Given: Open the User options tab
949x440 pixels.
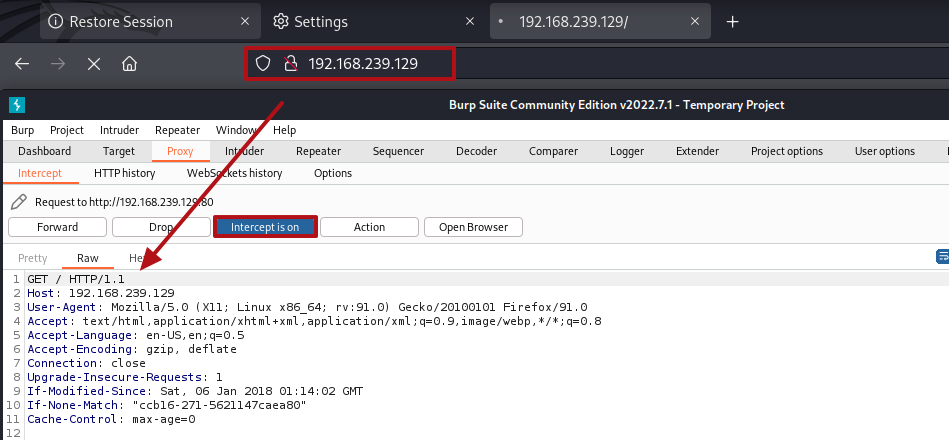Looking at the screenshot, I should pyautogui.click(x=885, y=151).
